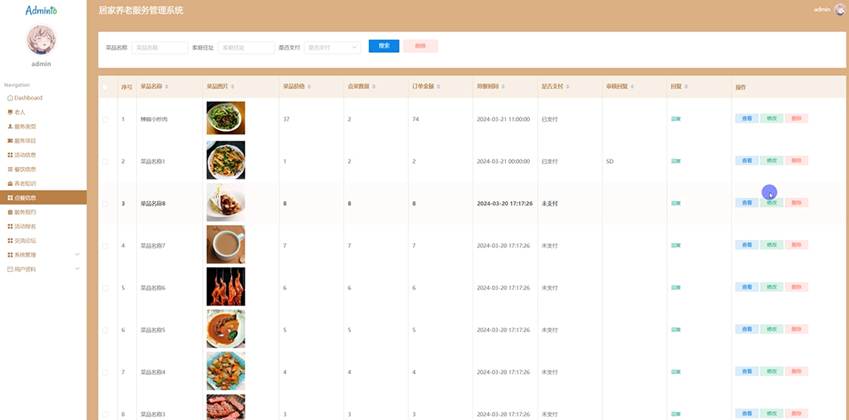
Task: Click the grid icon beside 活动信息
Action: [10, 155]
